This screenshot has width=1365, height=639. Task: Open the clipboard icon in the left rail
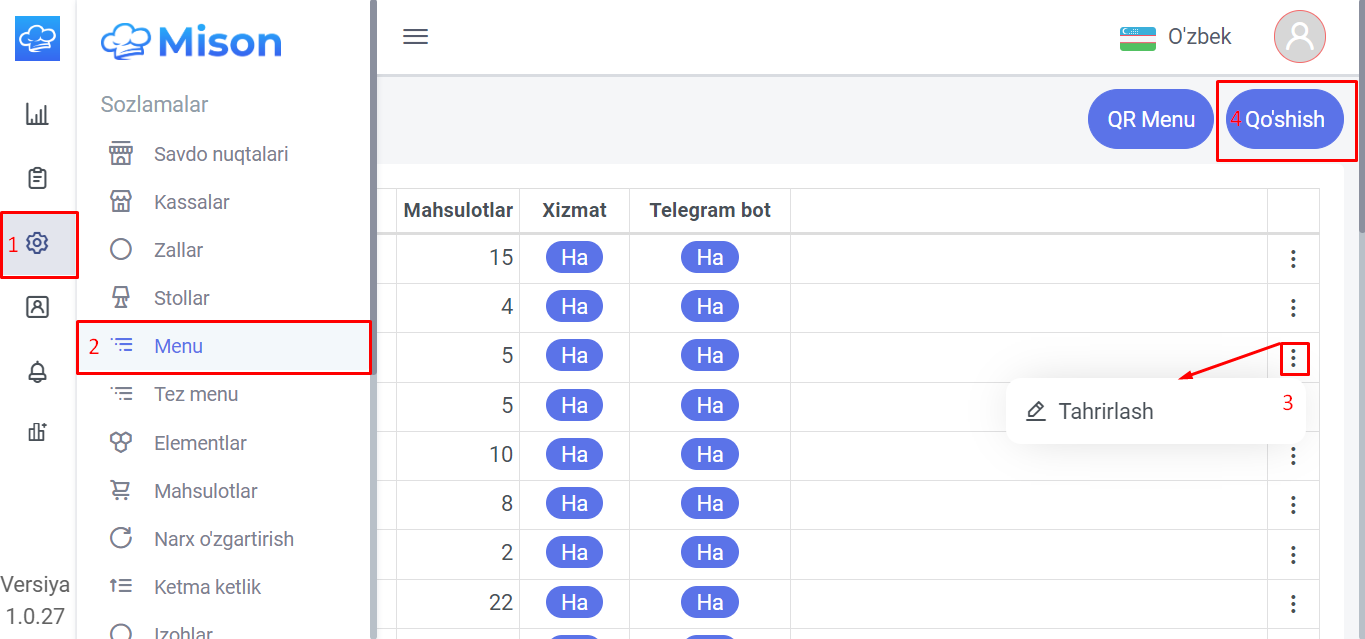pyautogui.click(x=37, y=179)
